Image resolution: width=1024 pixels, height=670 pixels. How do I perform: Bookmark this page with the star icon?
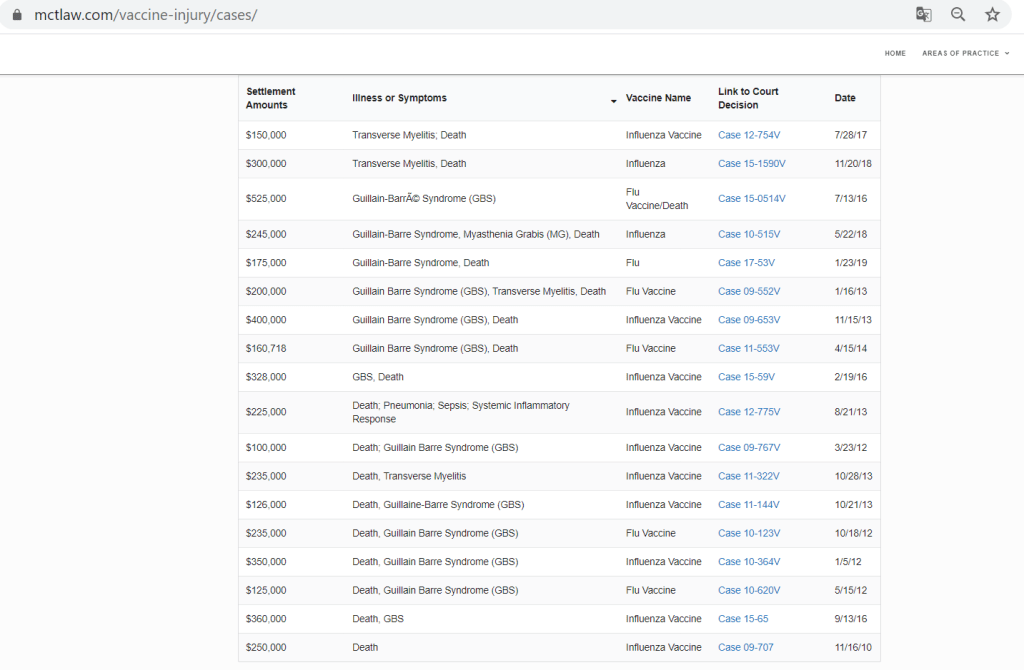click(x=992, y=15)
